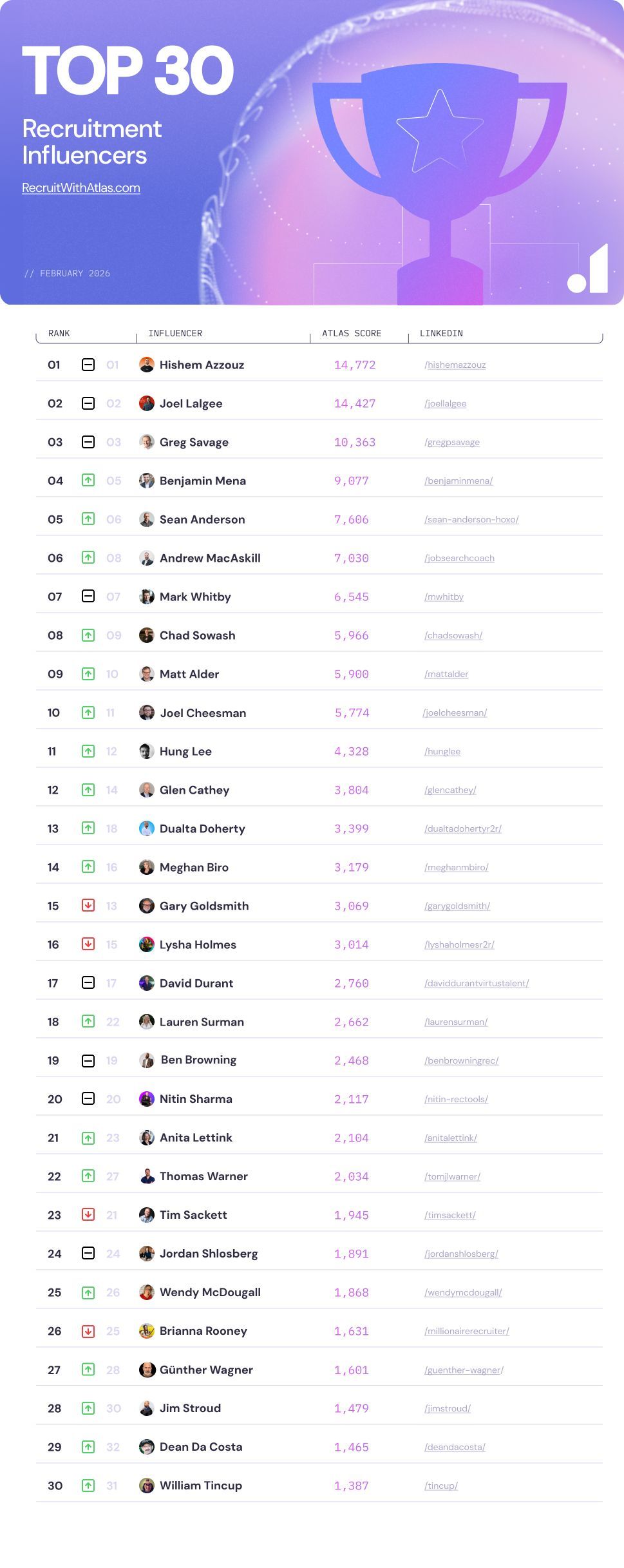The image size is (624, 1568).
Task: Click the red down arrow beside Tim Sackett
Action: click(x=88, y=1215)
